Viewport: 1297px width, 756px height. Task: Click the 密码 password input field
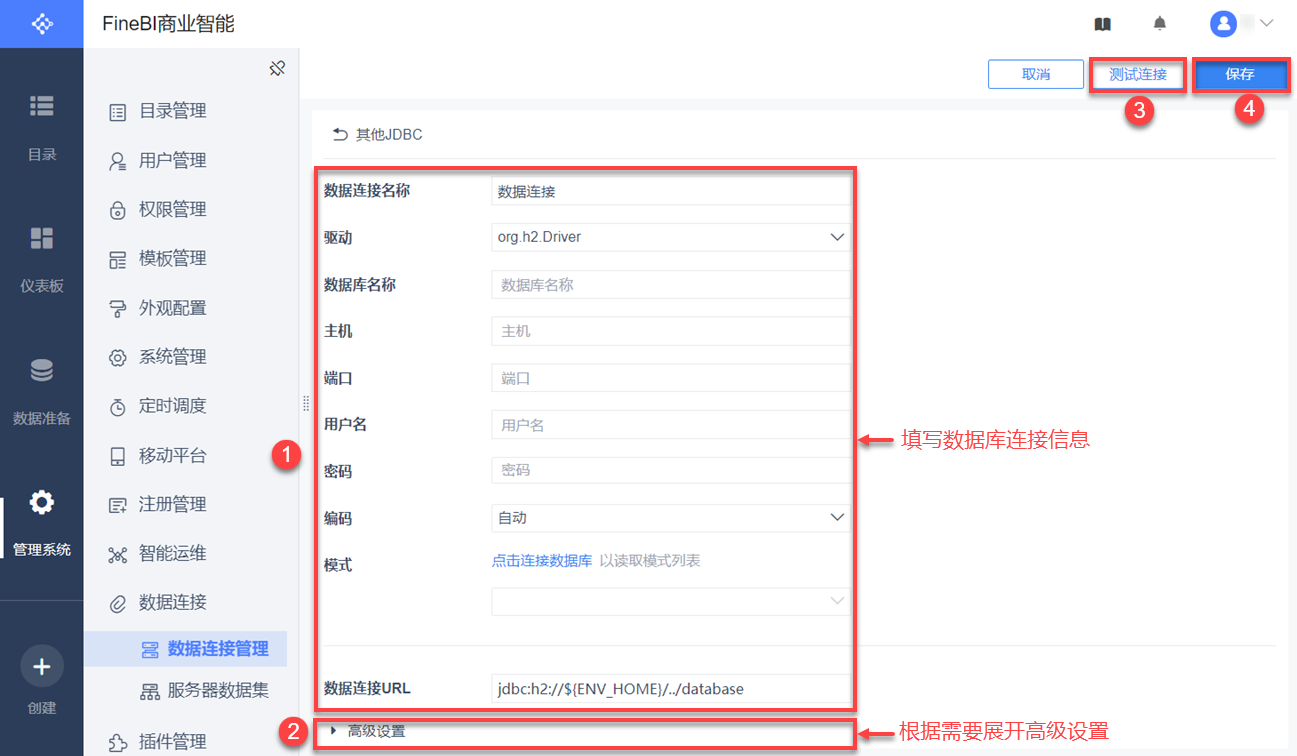point(671,470)
